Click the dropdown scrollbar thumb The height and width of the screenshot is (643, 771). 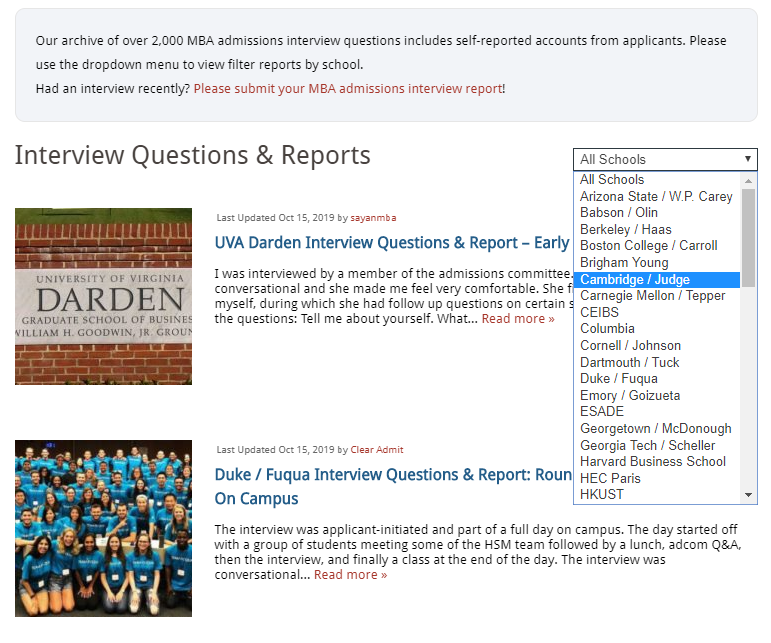click(x=748, y=238)
